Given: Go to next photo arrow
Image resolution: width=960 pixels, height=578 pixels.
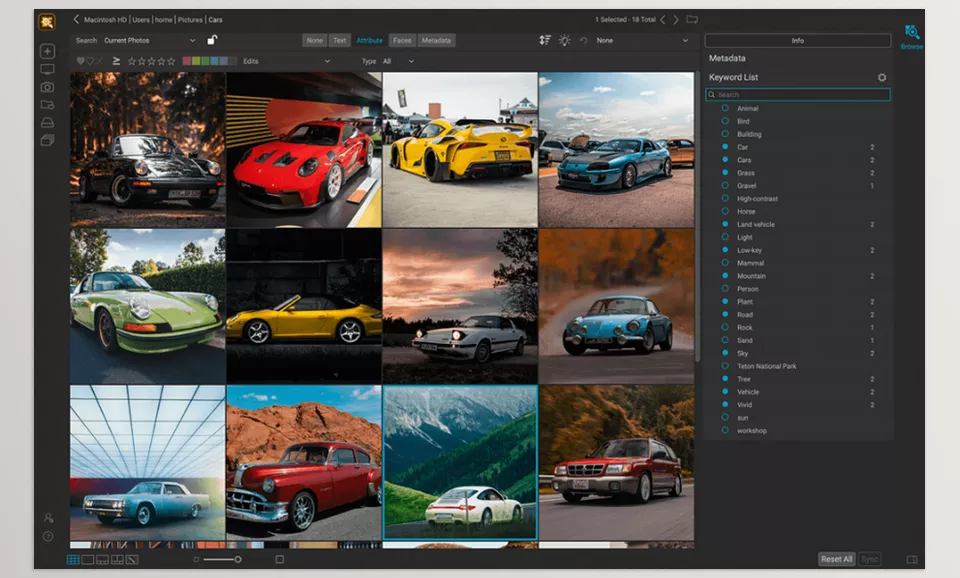Looking at the screenshot, I should (676, 20).
